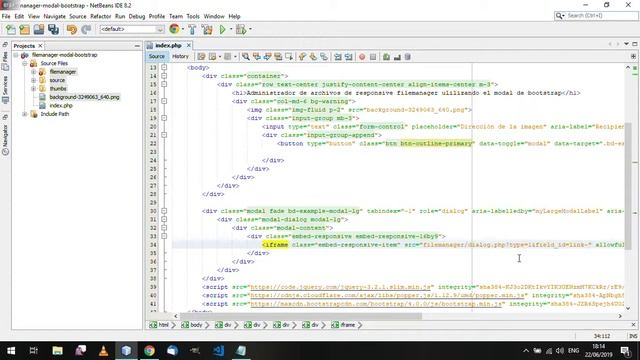
Task: Click the Find Next Occurrence icon
Action: point(267,57)
